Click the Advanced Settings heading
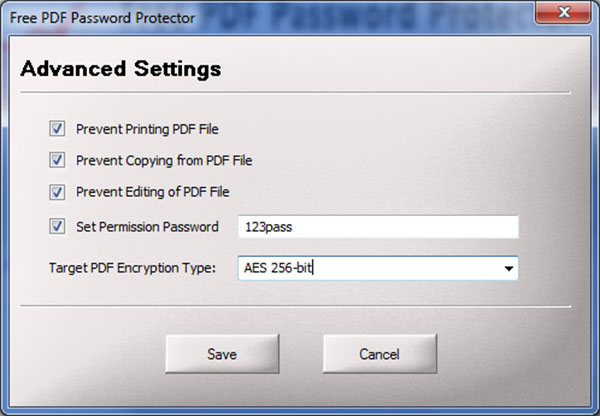Image resolution: width=600 pixels, height=416 pixels. pyautogui.click(x=121, y=69)
